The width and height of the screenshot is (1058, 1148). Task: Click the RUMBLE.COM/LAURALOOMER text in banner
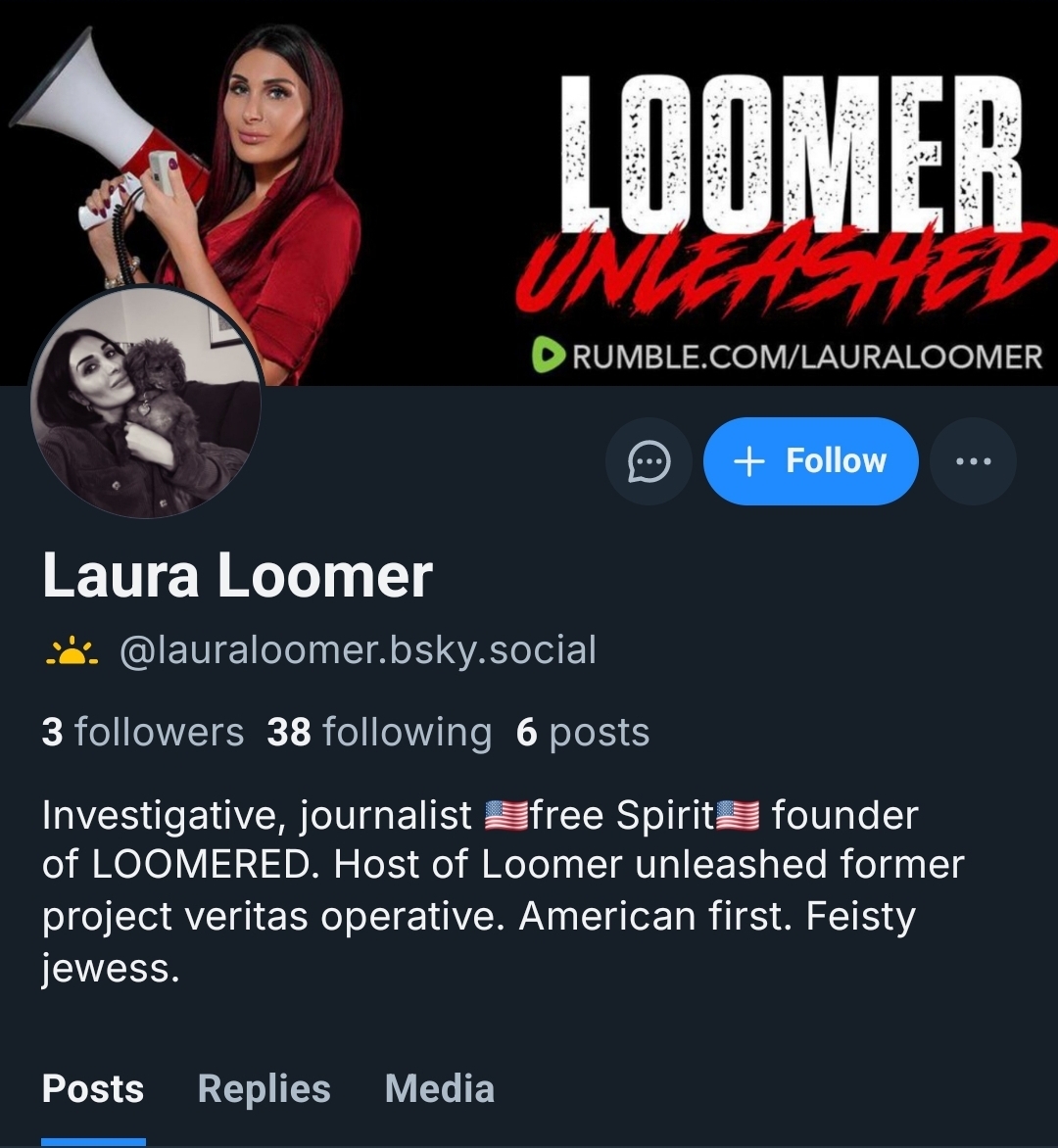click(x=807, y=357)
